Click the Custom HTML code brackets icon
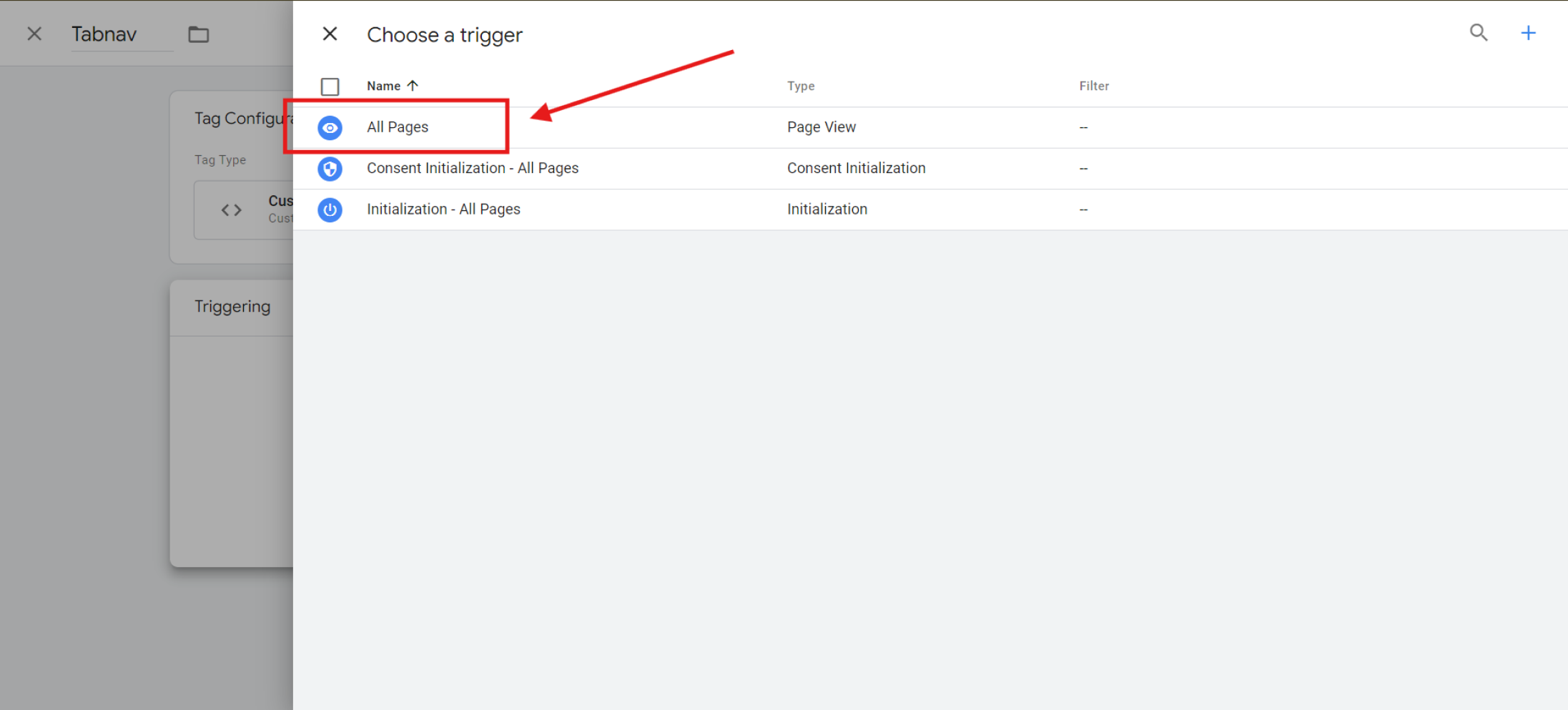 [x=231, y=210]
